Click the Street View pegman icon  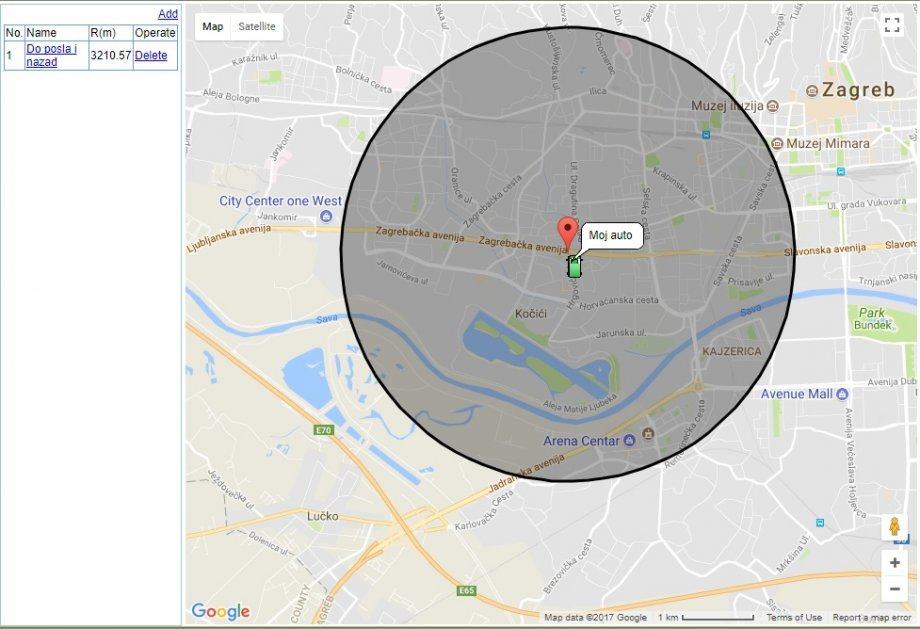[x=894, y=526]
